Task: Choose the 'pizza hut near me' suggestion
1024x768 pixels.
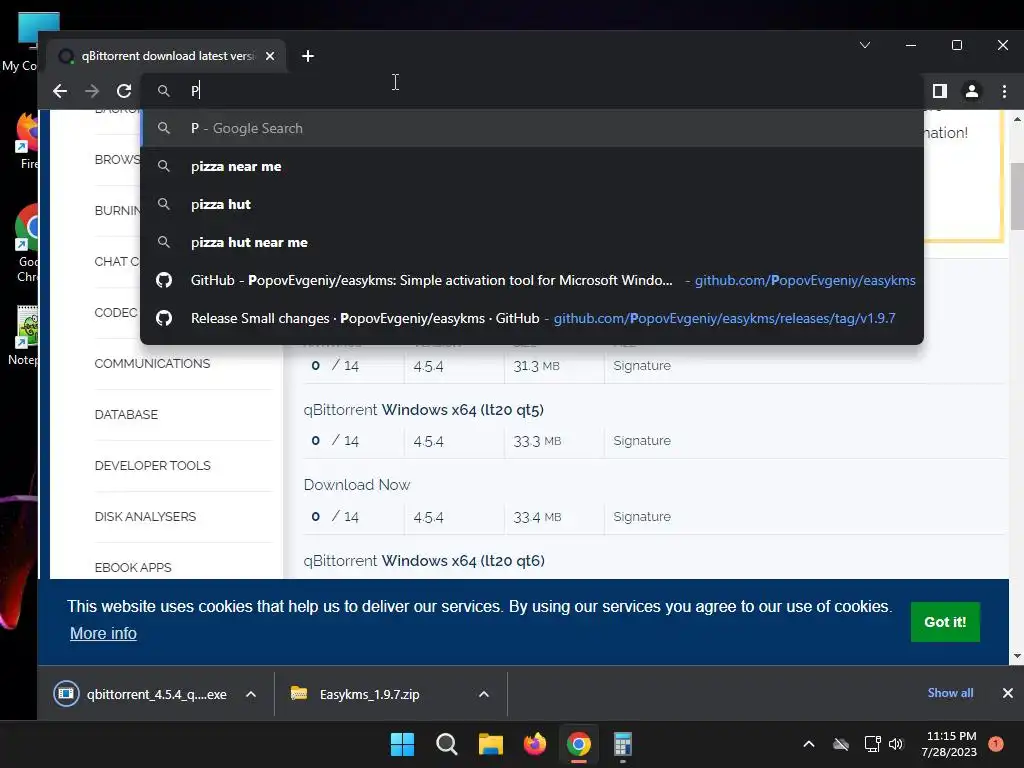Action: [x=532, y=242]
